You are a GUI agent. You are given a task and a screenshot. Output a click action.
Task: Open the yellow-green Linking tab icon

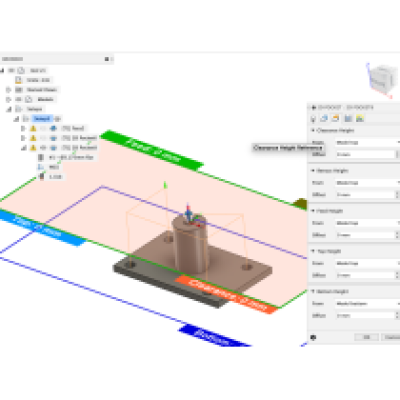tap(360, 118)
